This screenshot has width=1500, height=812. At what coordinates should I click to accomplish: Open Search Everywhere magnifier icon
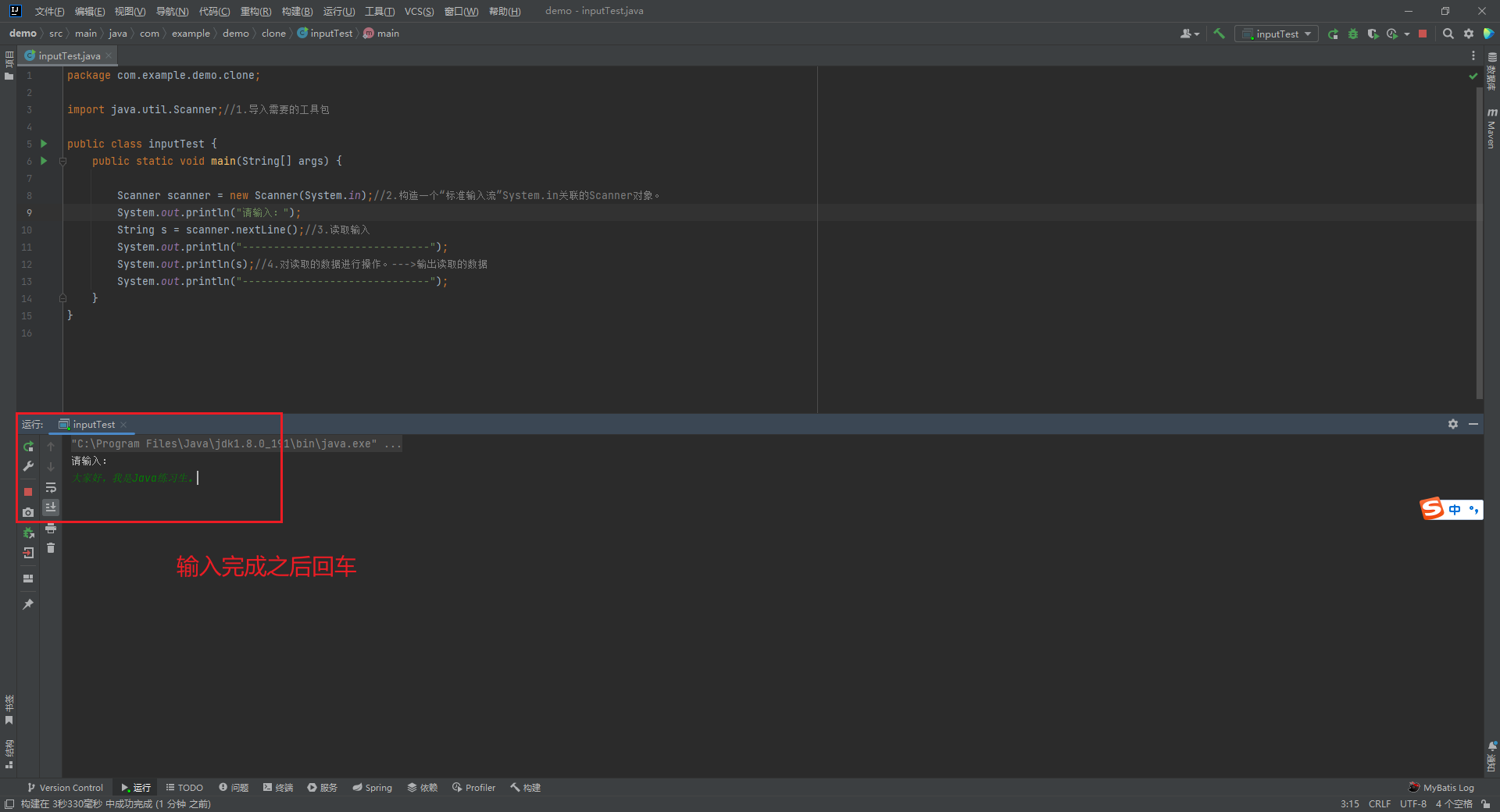[x=1448, y=34]
